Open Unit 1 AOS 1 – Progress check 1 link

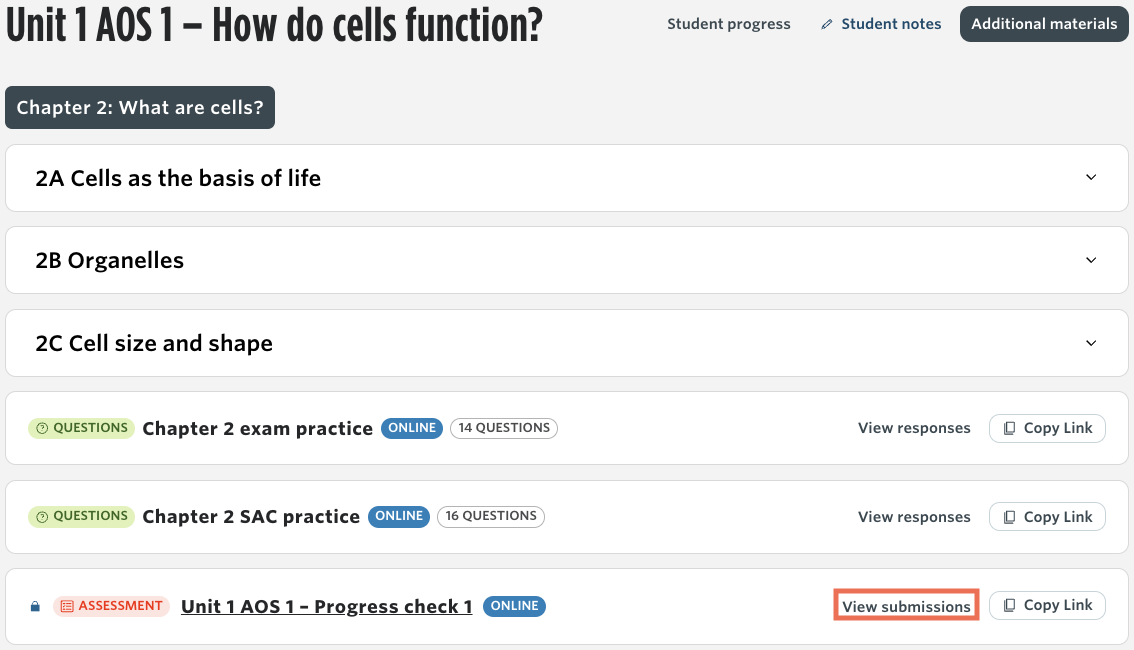[326, 606]
